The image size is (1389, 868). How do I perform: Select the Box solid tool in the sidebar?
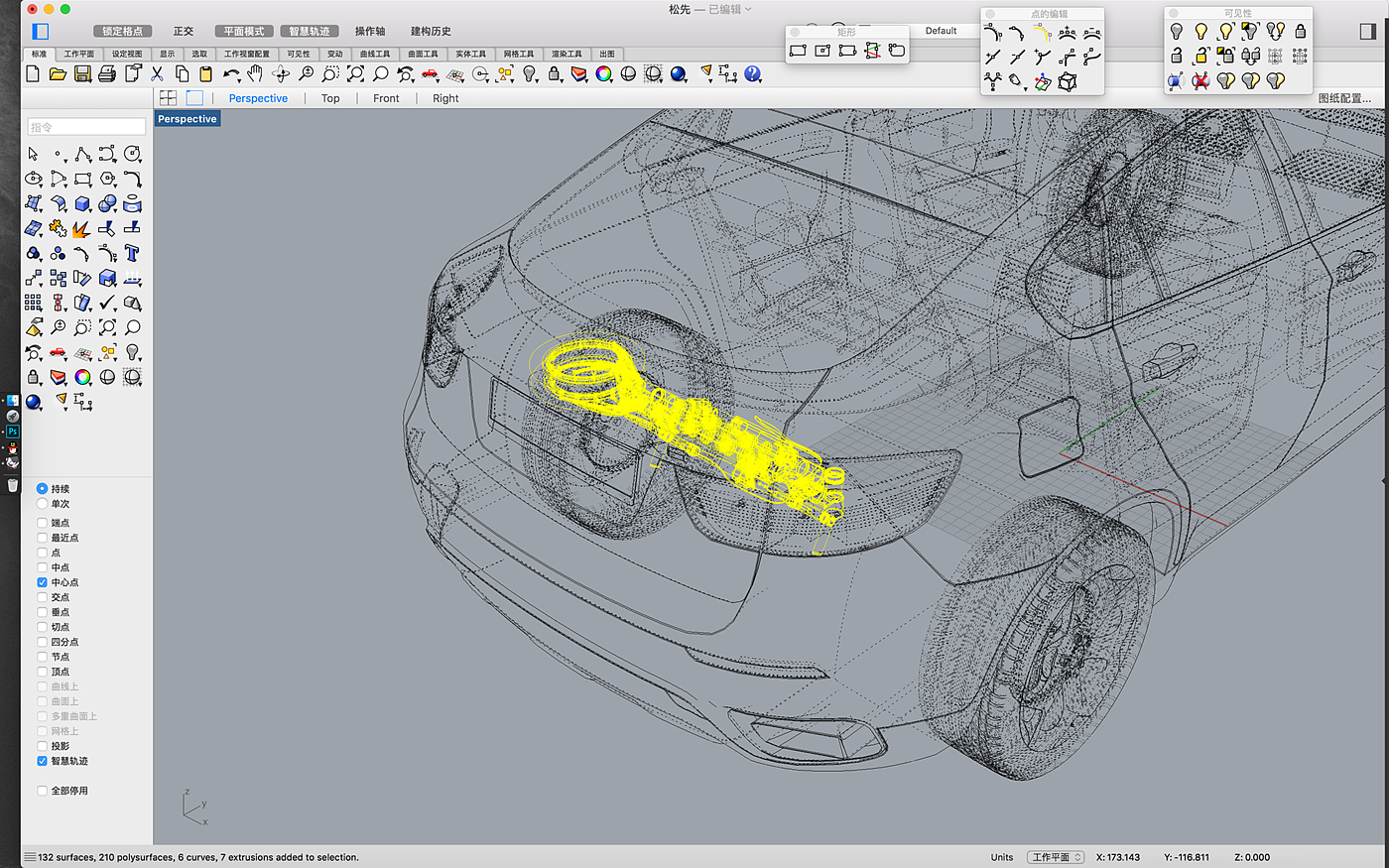click(83, 204)
